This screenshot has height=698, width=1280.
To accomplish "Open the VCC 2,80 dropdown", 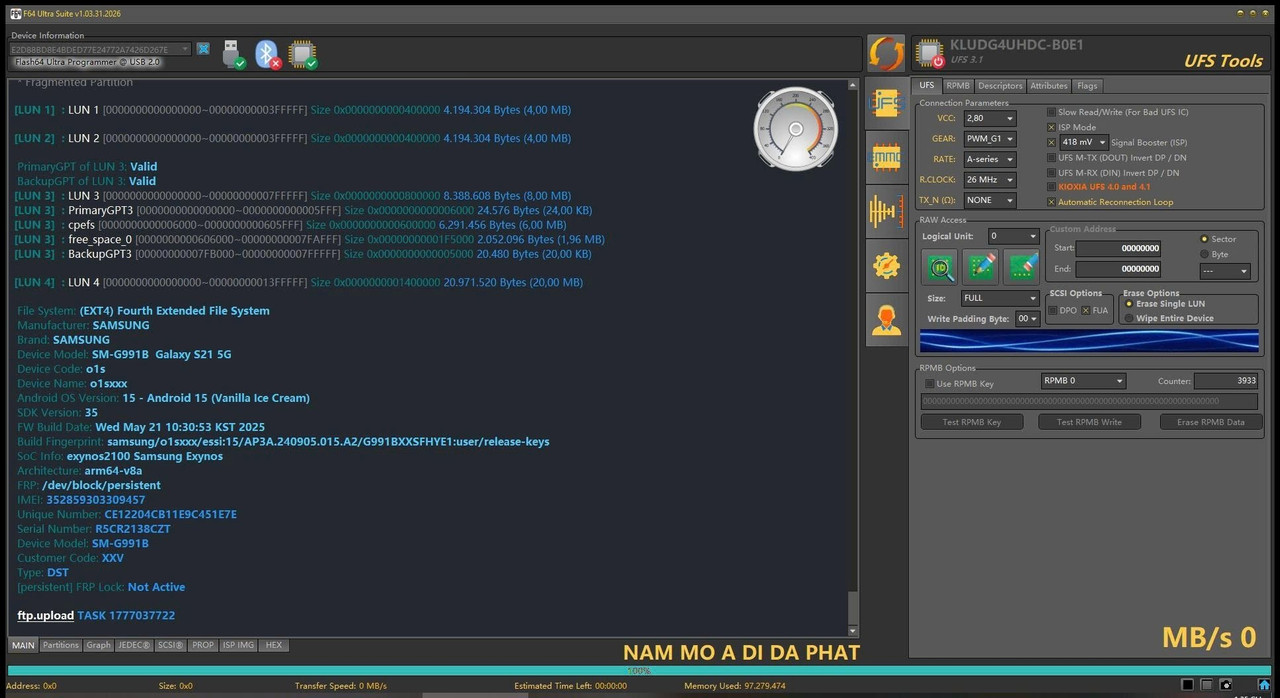I will click(989, 118).
